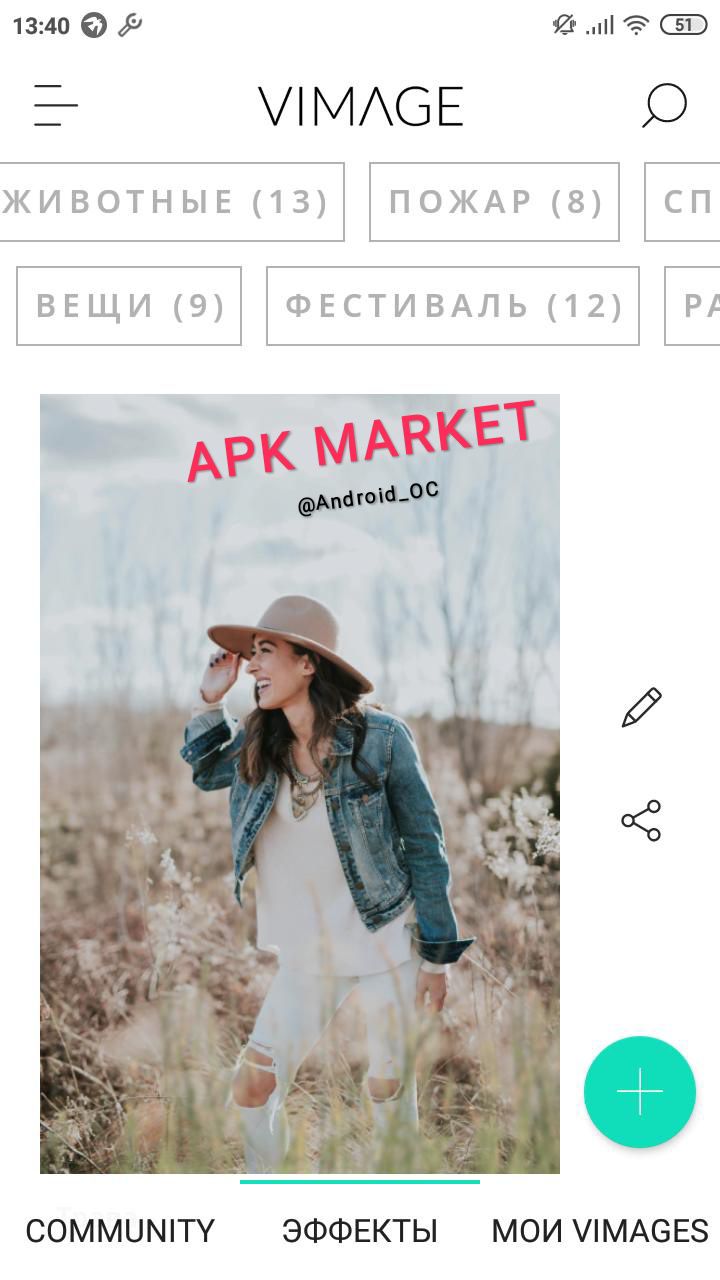This screenshot has width=720, height=1280.
Task: Tap the search magnifier icon
Action: pyautogui.click(x=664, y=105)
